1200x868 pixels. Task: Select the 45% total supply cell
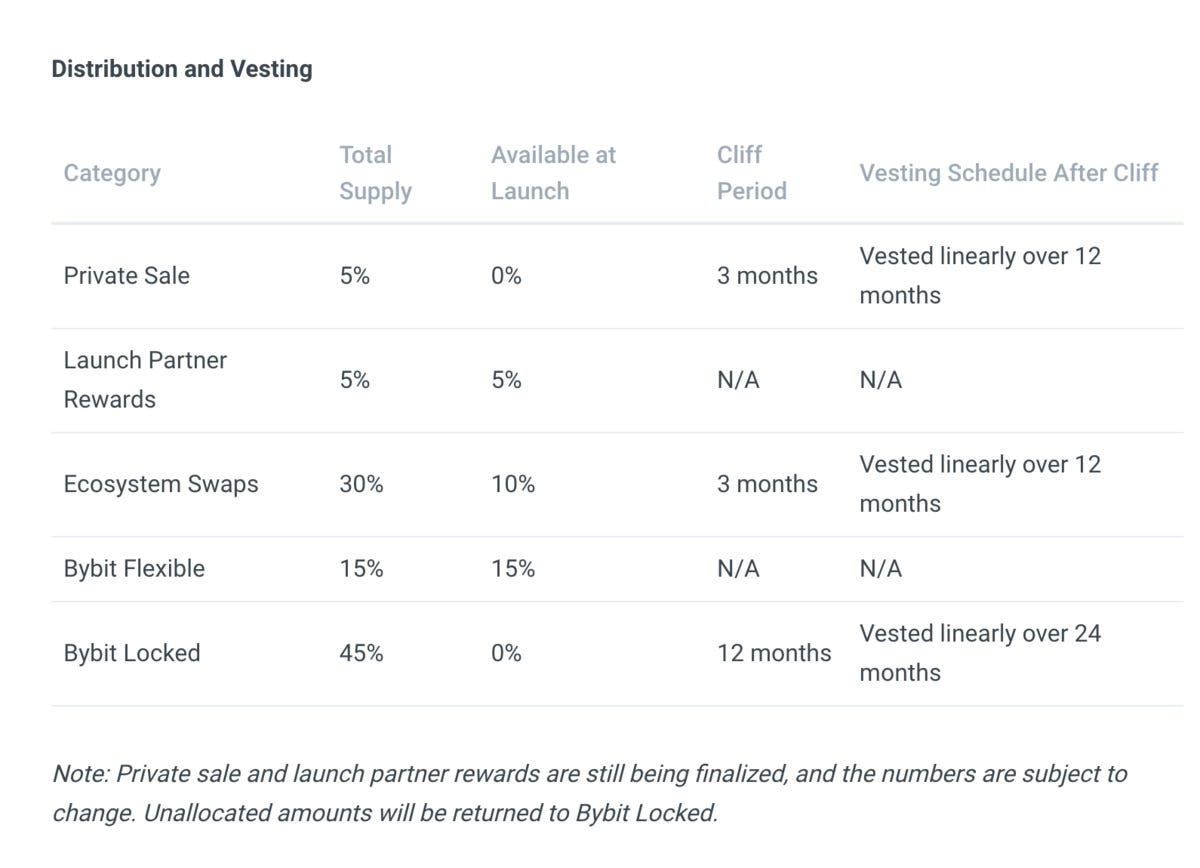(361, 653)
